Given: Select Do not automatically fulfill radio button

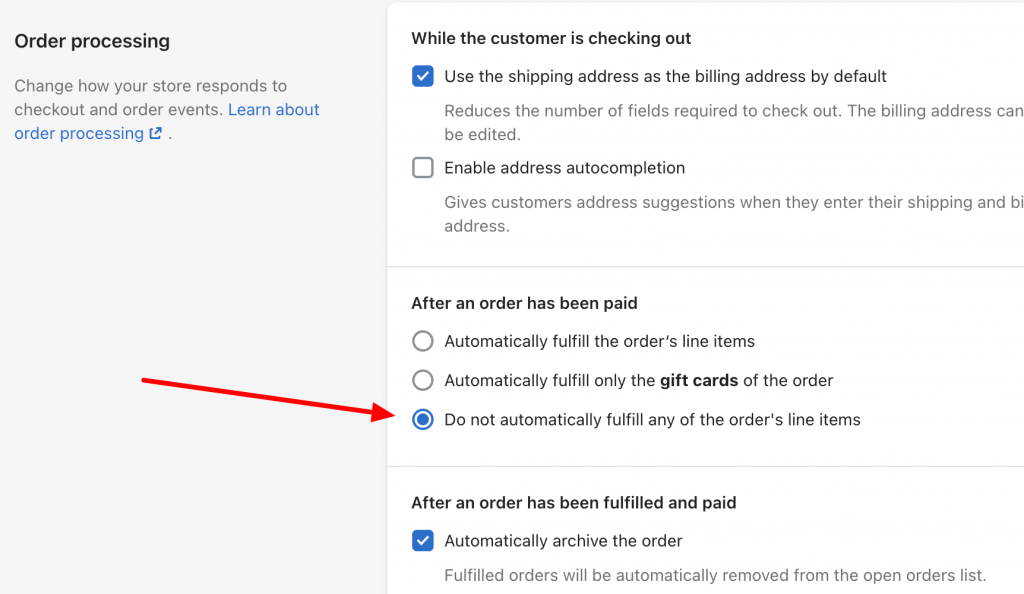Looking at the screenshot, I should coord(423,419).
